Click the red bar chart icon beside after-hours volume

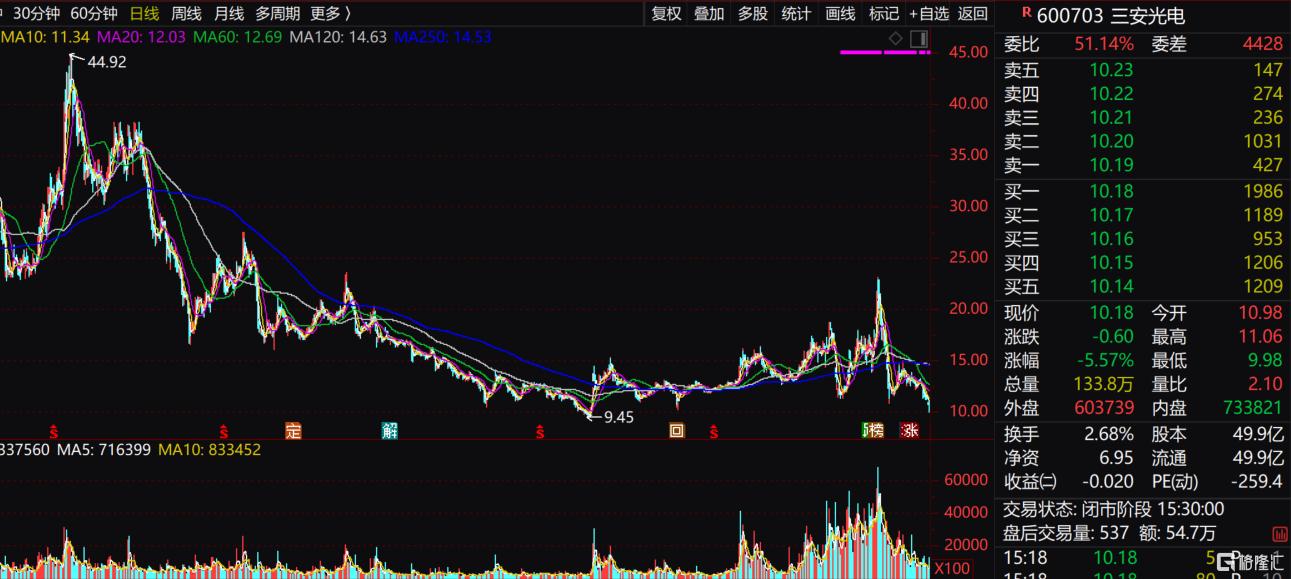point(1279,534)
